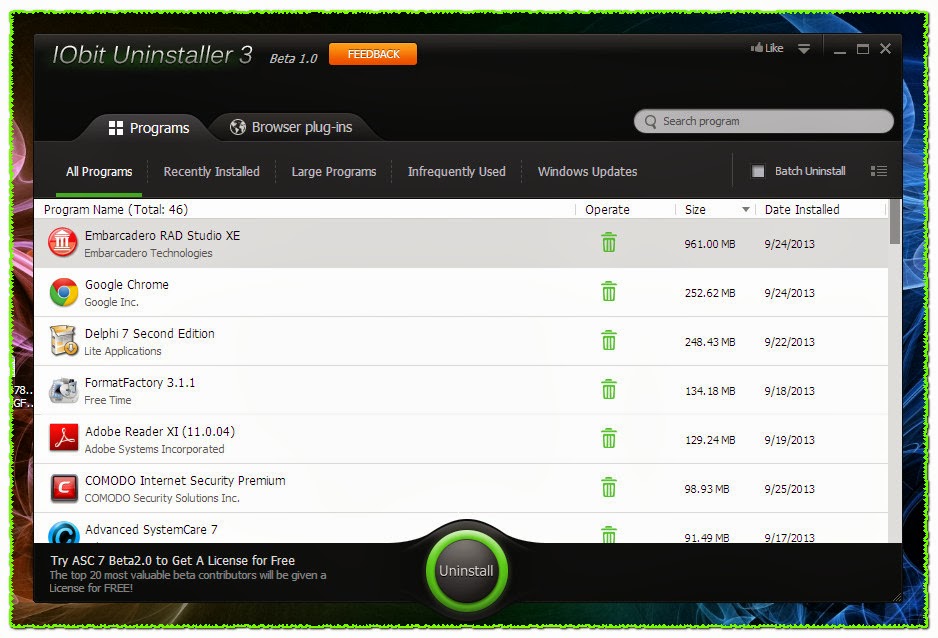Click the big green Uninstall button
The height and width of the screenshot is (638, 938).
click(467, 570)
